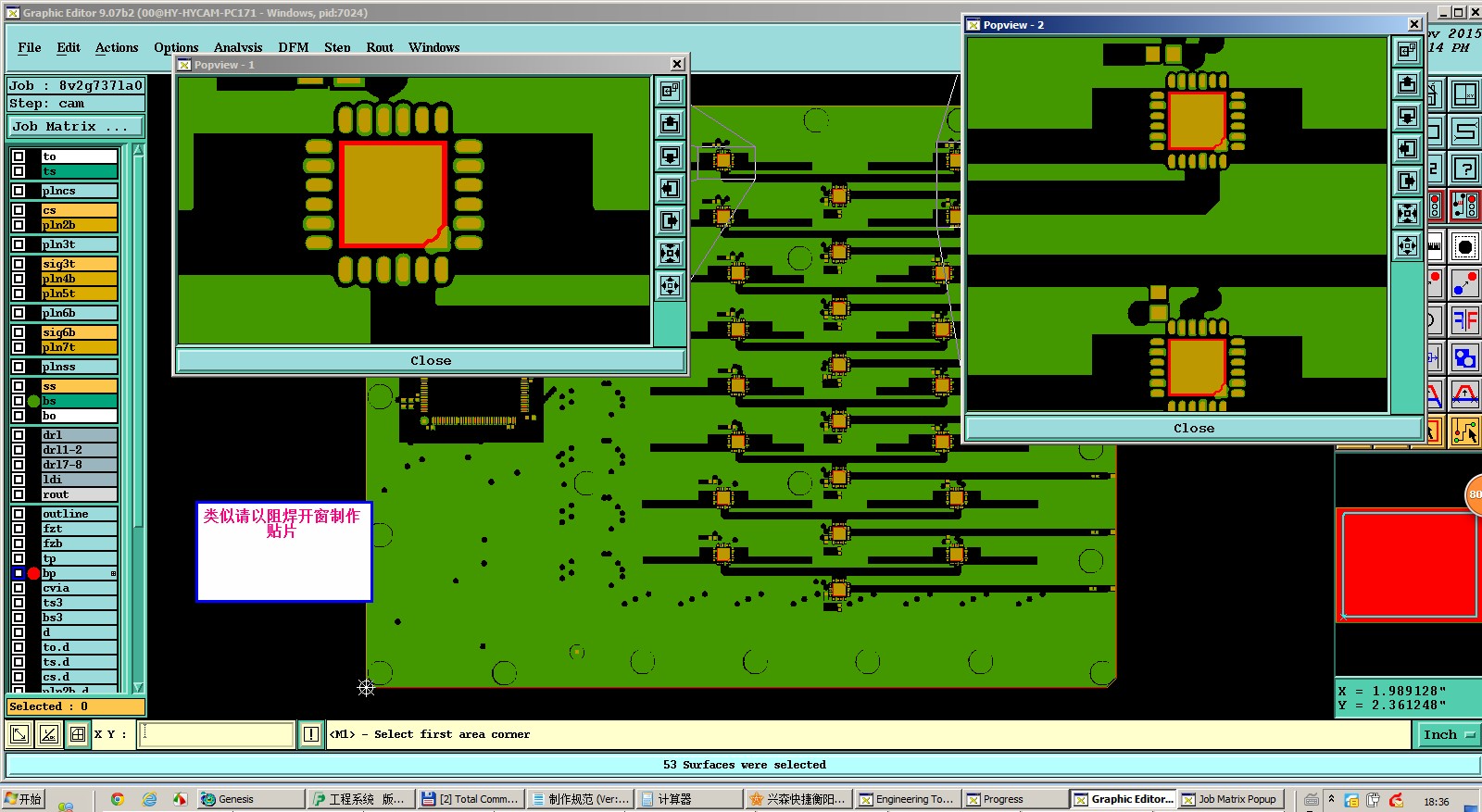
Task: Pan right in Popview - 1
Action: 670,221
